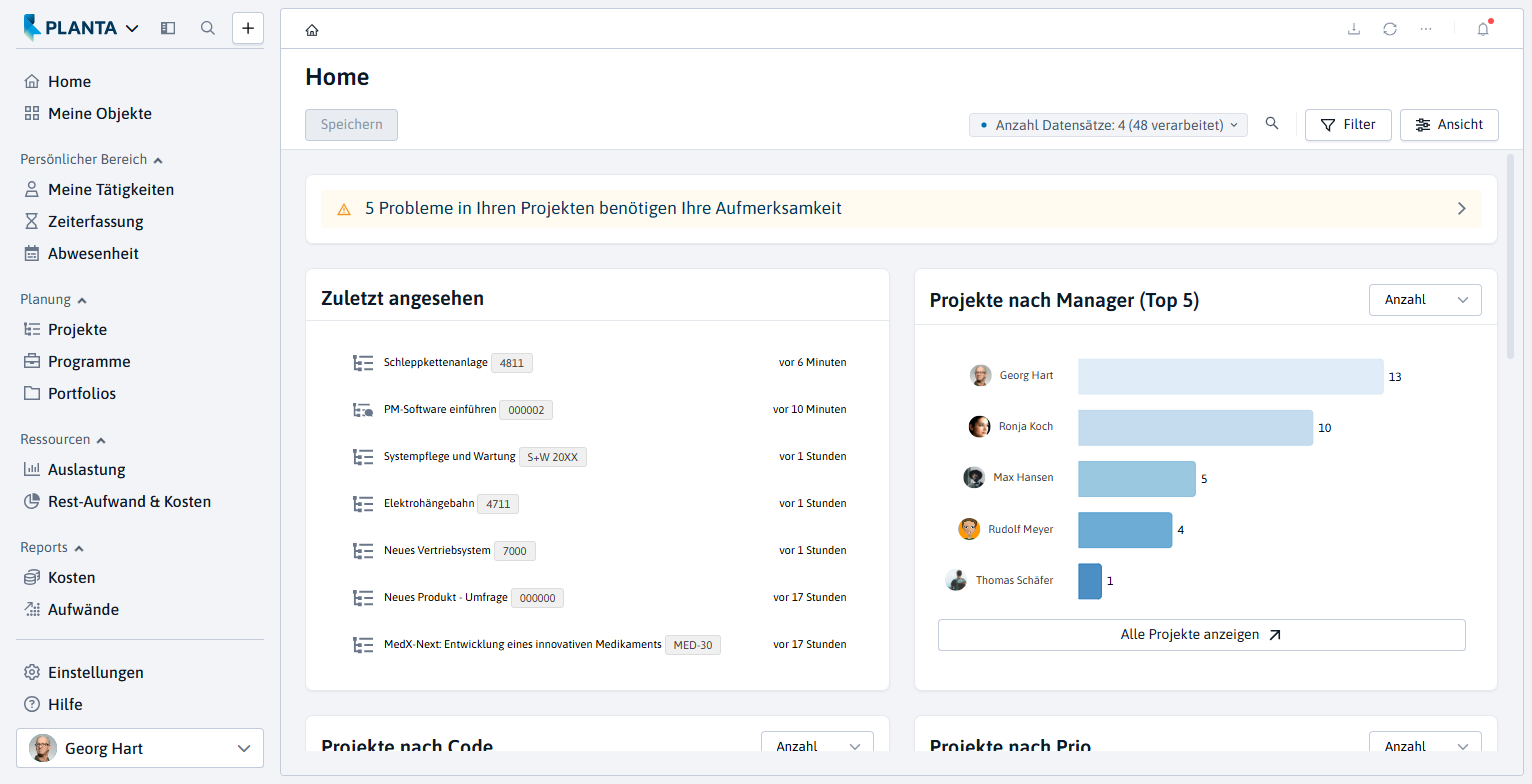Click Alle Projekte anzeigen

point(1201,635)
